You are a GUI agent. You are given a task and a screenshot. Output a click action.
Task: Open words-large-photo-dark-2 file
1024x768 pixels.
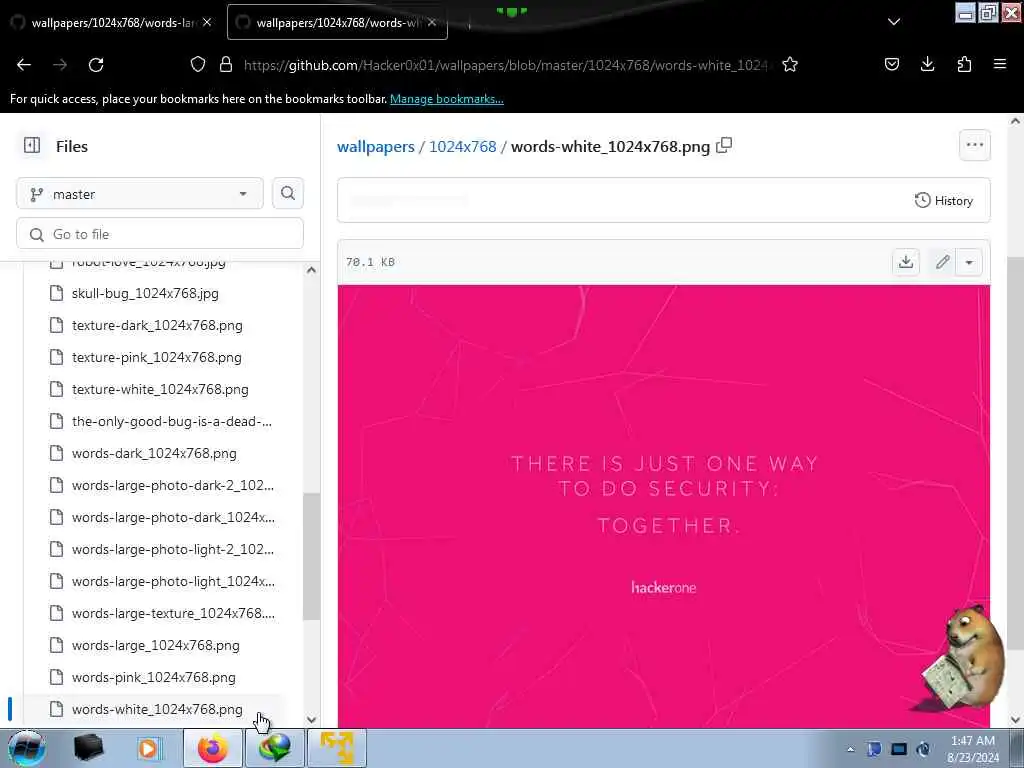172,485
